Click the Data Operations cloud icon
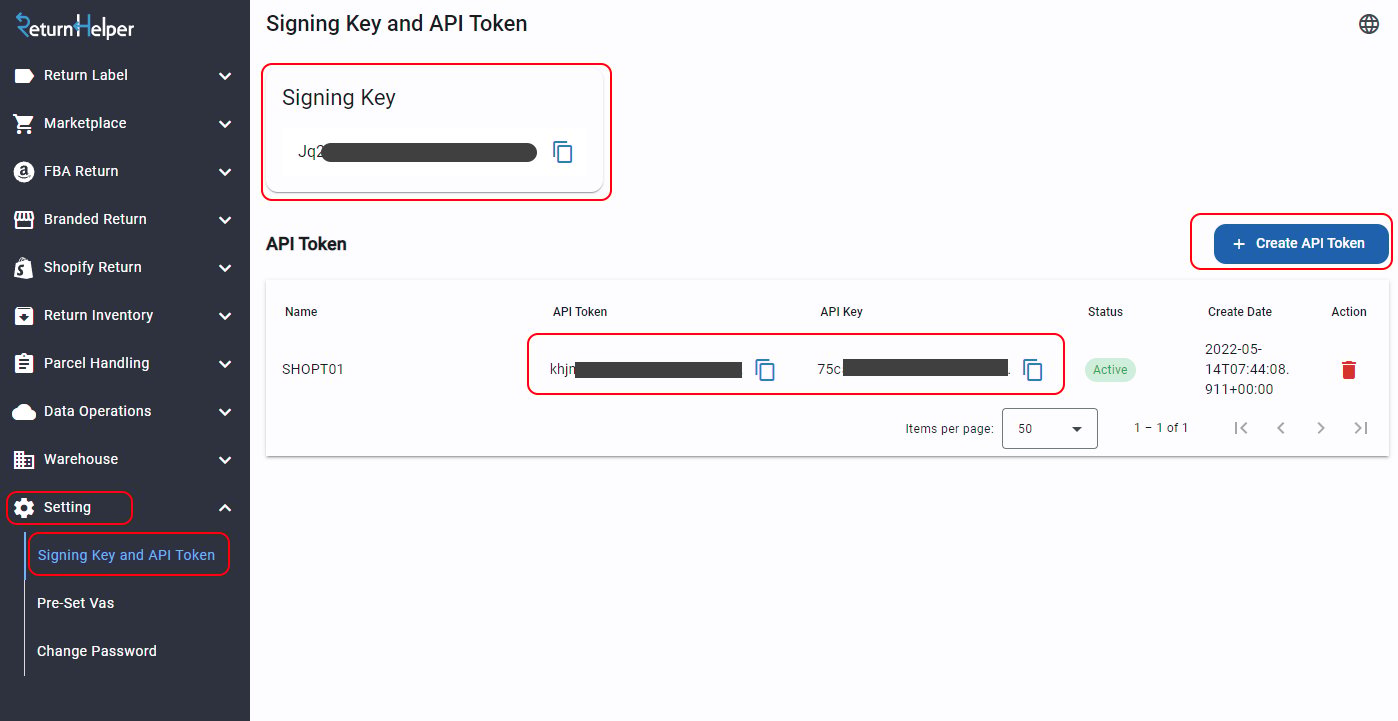1398x721 pixels. (x=24, y=412)
